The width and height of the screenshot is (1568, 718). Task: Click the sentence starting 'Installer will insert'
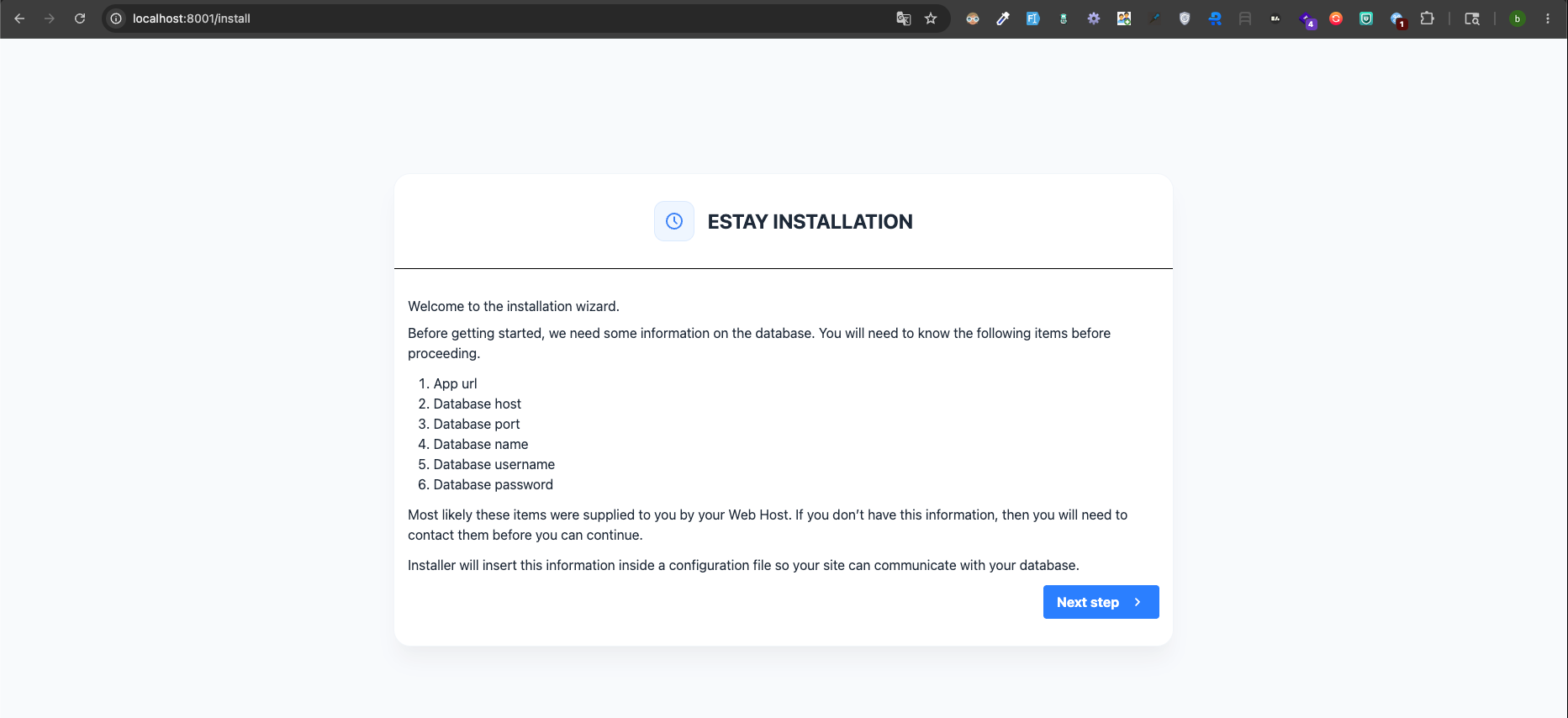743,565
